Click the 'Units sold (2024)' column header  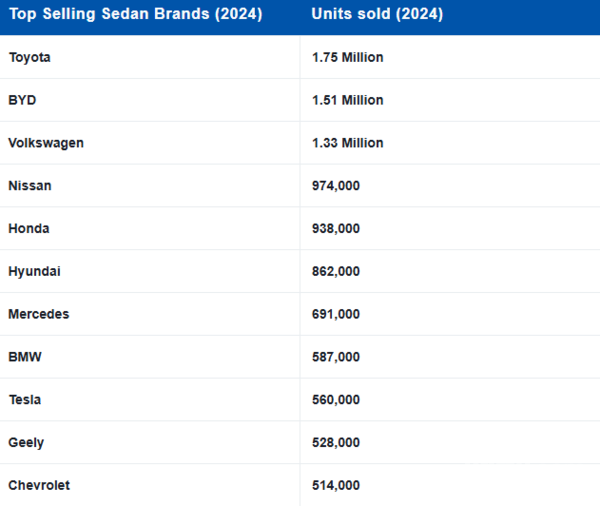point(377,15)
